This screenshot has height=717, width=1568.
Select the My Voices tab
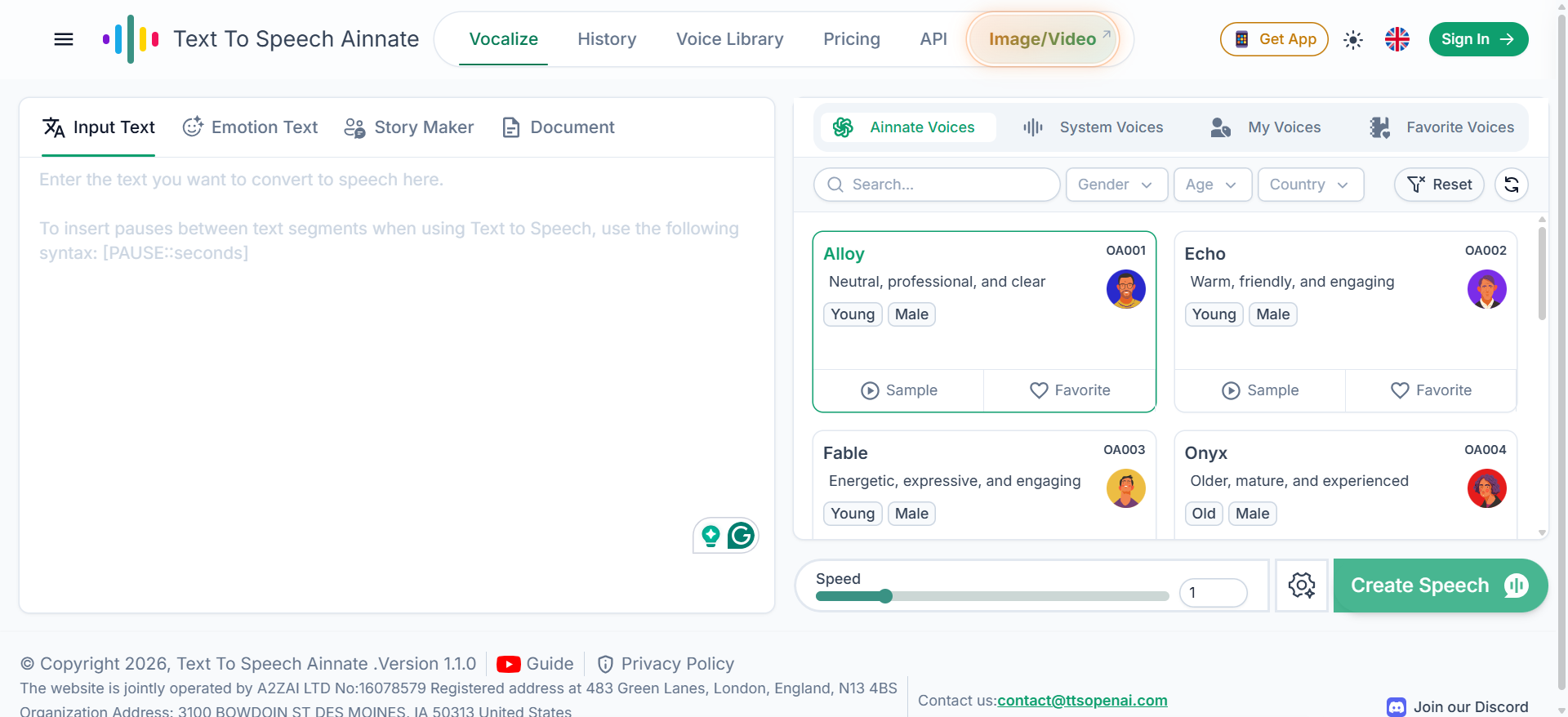pos(1266,127)
